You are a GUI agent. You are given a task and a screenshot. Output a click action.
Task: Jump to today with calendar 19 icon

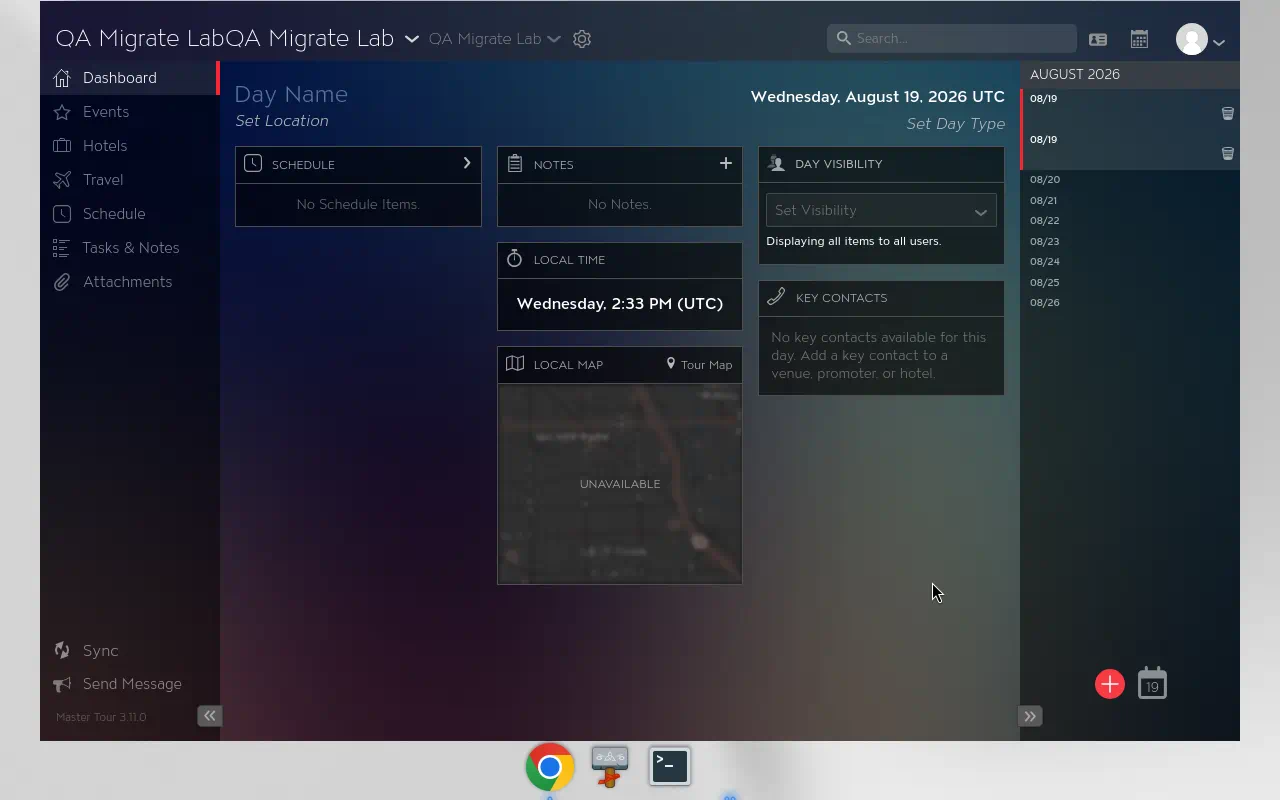coord(1152,683)
